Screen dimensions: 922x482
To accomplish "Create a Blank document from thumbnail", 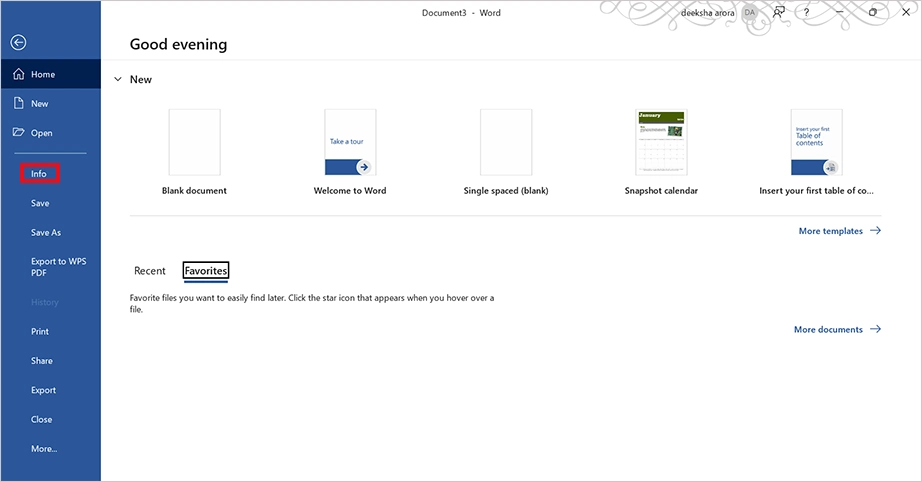I will 195,142.
